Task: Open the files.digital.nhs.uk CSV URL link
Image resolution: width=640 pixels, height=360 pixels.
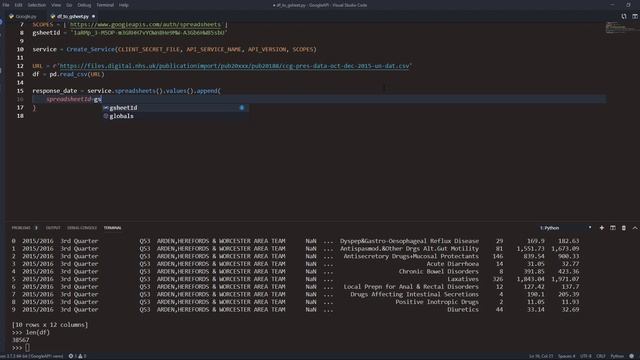Action: pyautogui.click(x=235, y=66)
